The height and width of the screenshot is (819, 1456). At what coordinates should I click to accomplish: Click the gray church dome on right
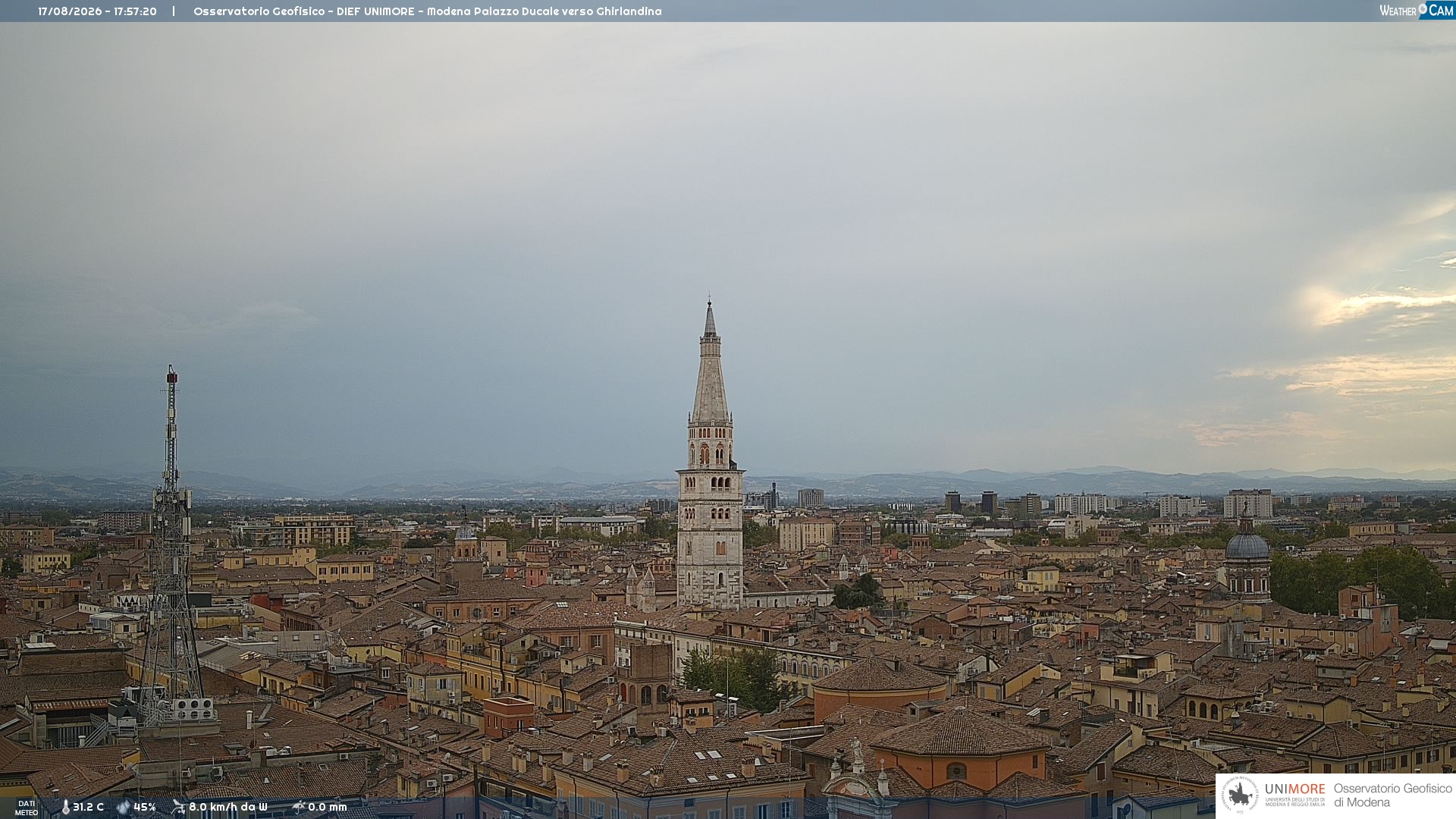[x=1247, y=545]
